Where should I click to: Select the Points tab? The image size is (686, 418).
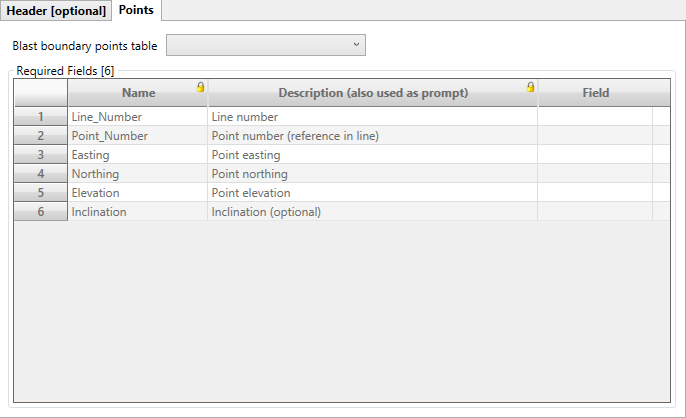click(136, 10)
